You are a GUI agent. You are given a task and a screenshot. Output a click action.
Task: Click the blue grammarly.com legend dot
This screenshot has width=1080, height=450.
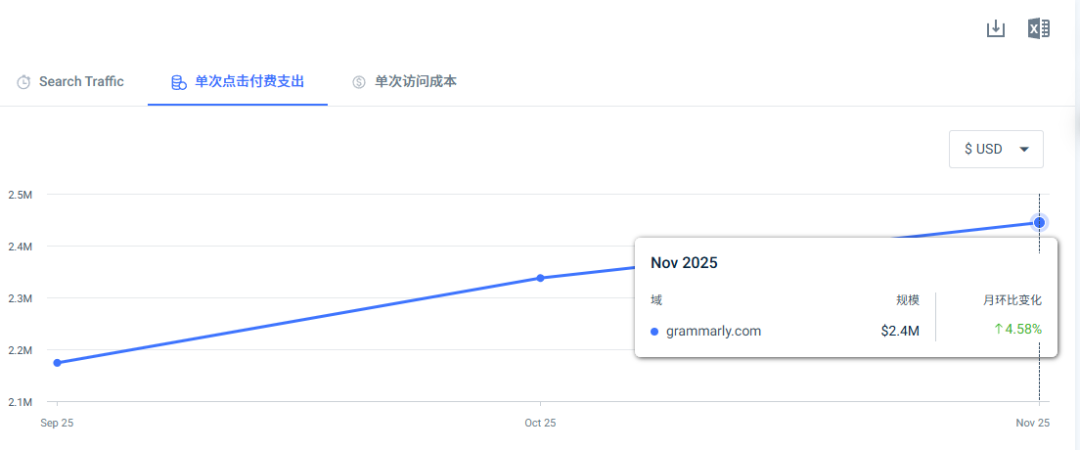(x=654, y=331)
